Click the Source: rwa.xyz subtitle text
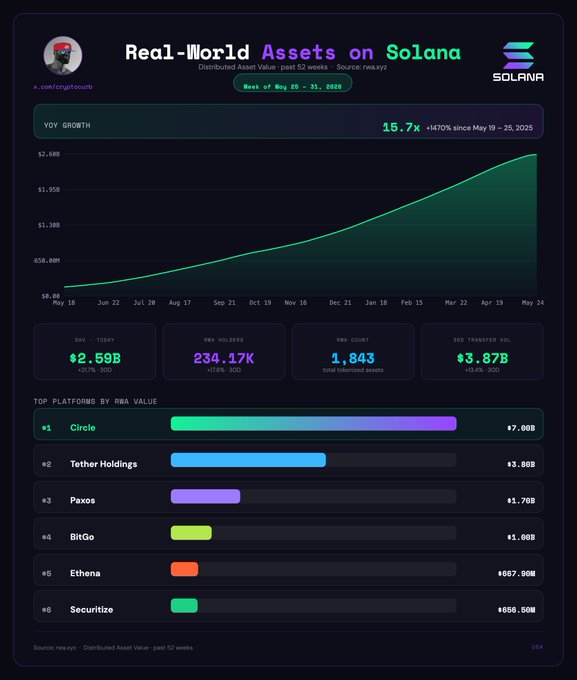 (x=361, y=67)
